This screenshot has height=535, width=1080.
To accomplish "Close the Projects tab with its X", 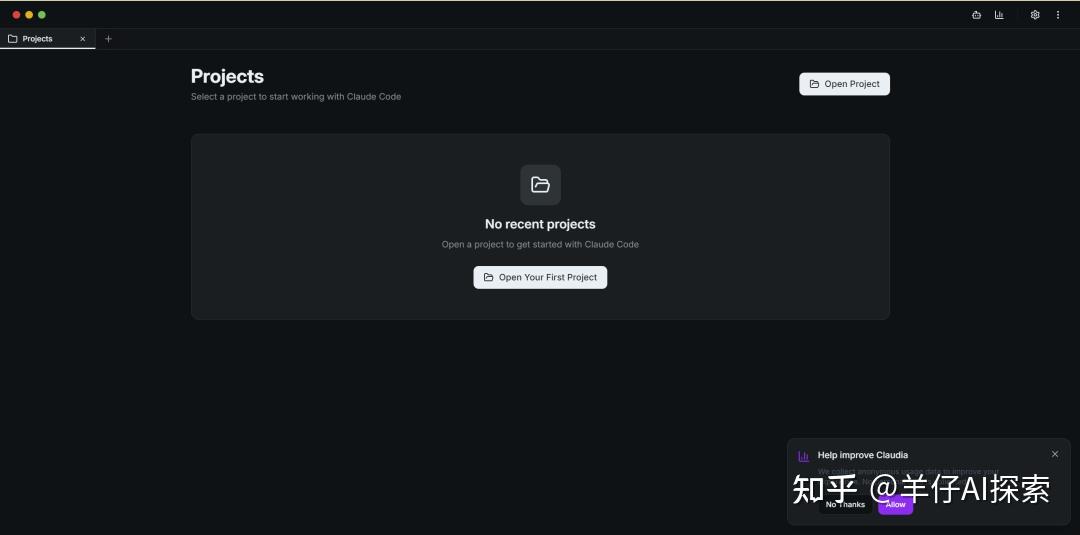I will click(x=83, y=39).
